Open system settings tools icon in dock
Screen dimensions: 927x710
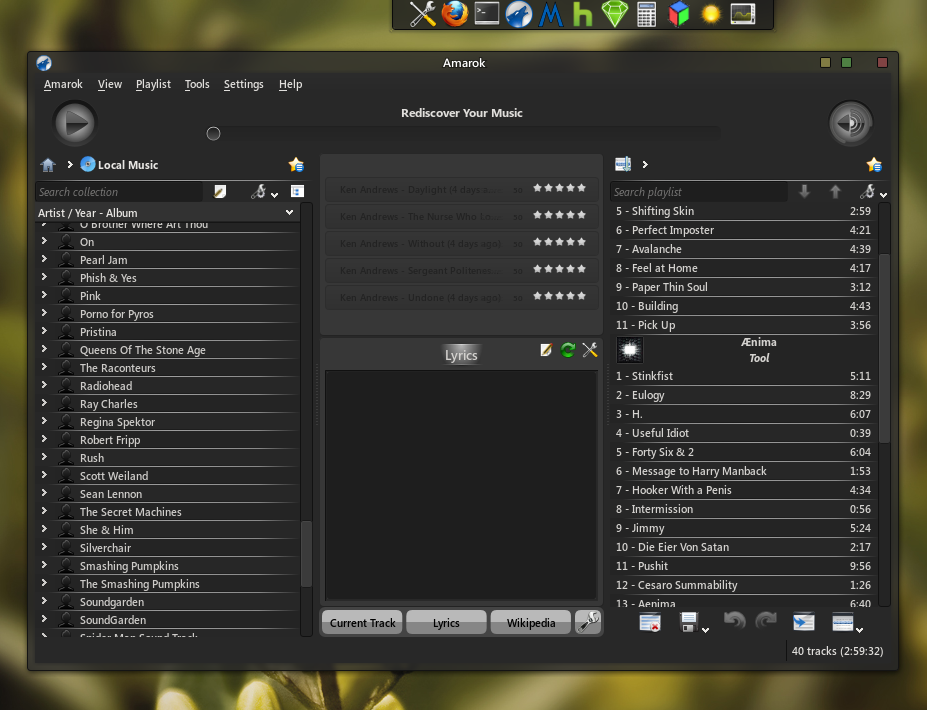[422, 14]
